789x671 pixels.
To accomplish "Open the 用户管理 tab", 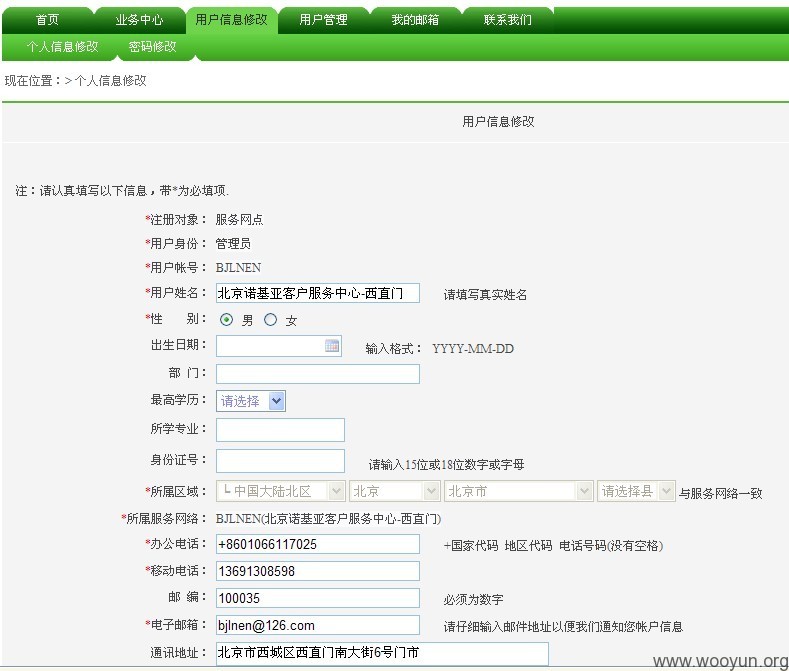I will pos(324,20).
